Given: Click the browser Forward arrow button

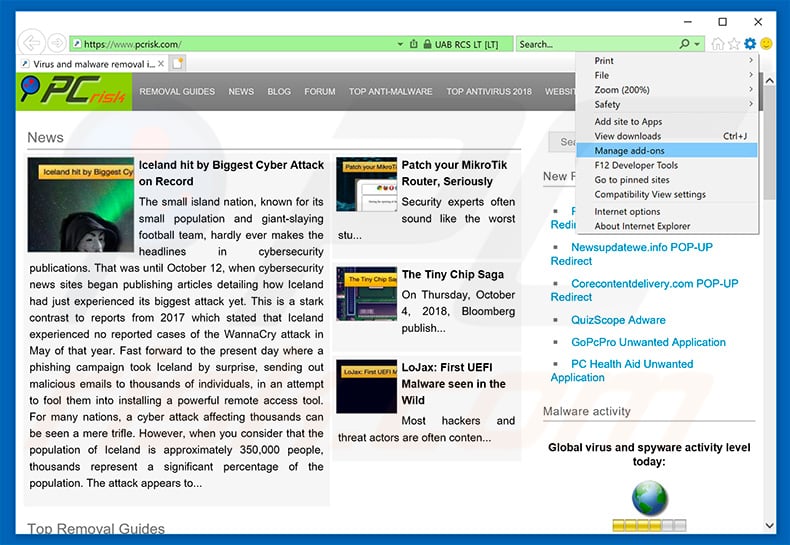Looking at the screenshot, I should tap(57, 43).
